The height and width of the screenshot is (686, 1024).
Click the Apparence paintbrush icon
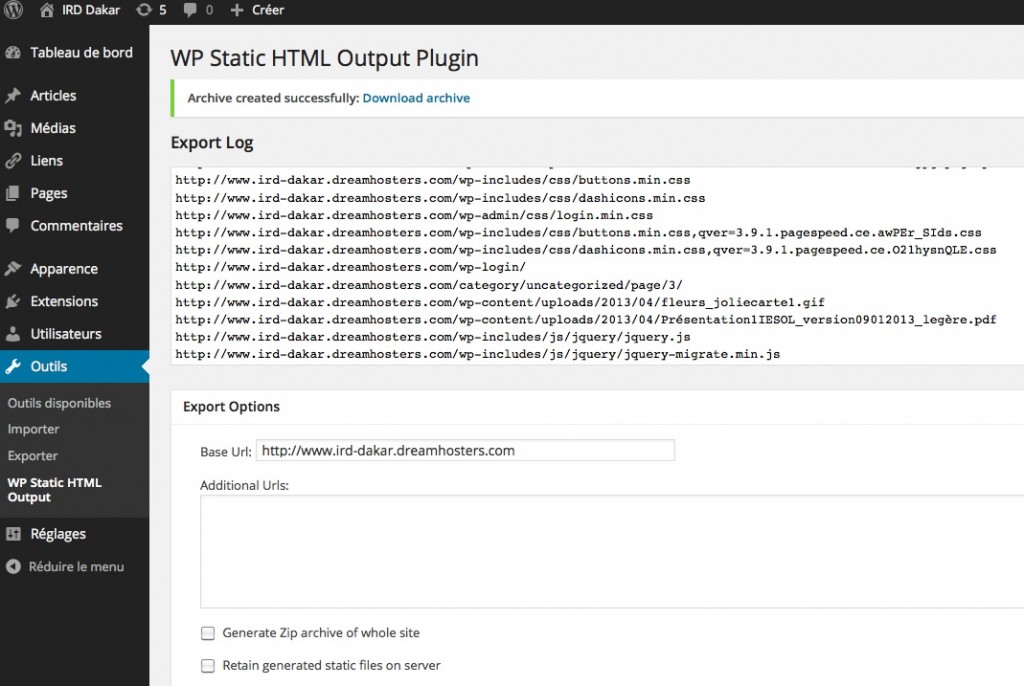(x=13, y=269)
